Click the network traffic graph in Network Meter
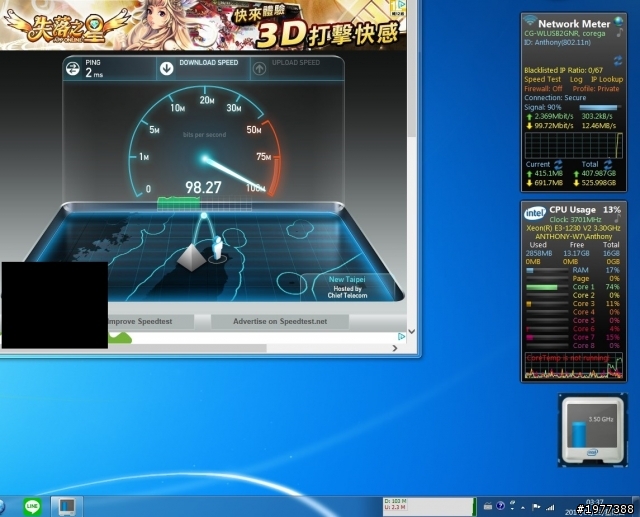This screenshot has height=517, width=640. click(x=574, y=145)
